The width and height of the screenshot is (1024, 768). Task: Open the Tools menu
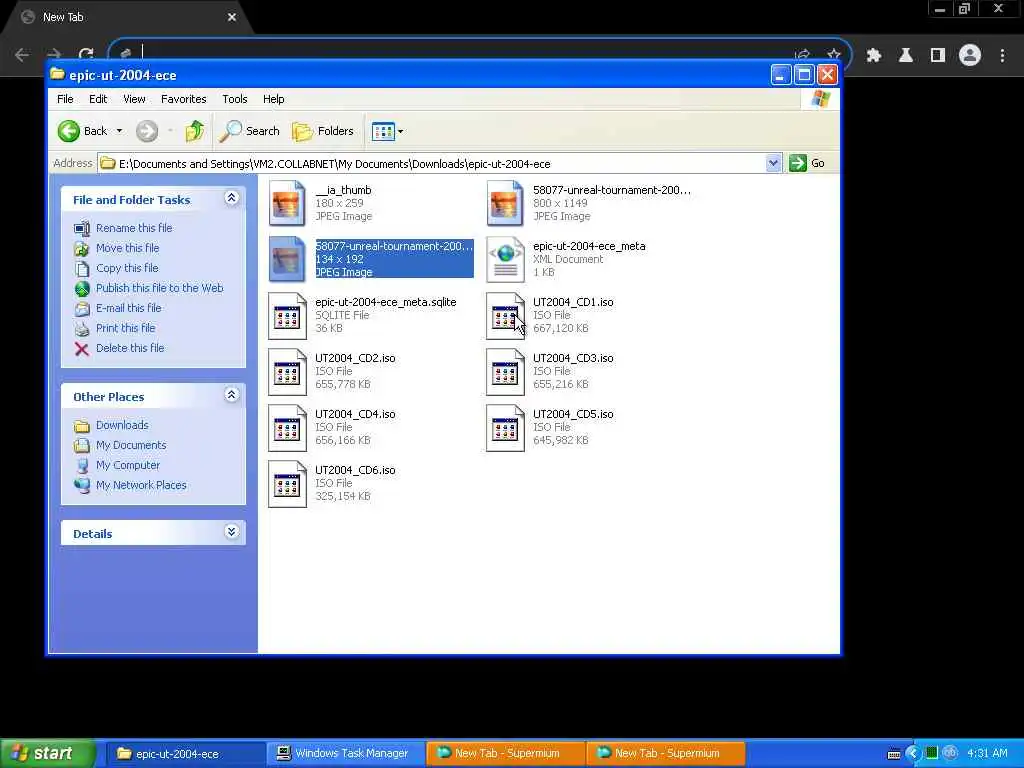234,99
